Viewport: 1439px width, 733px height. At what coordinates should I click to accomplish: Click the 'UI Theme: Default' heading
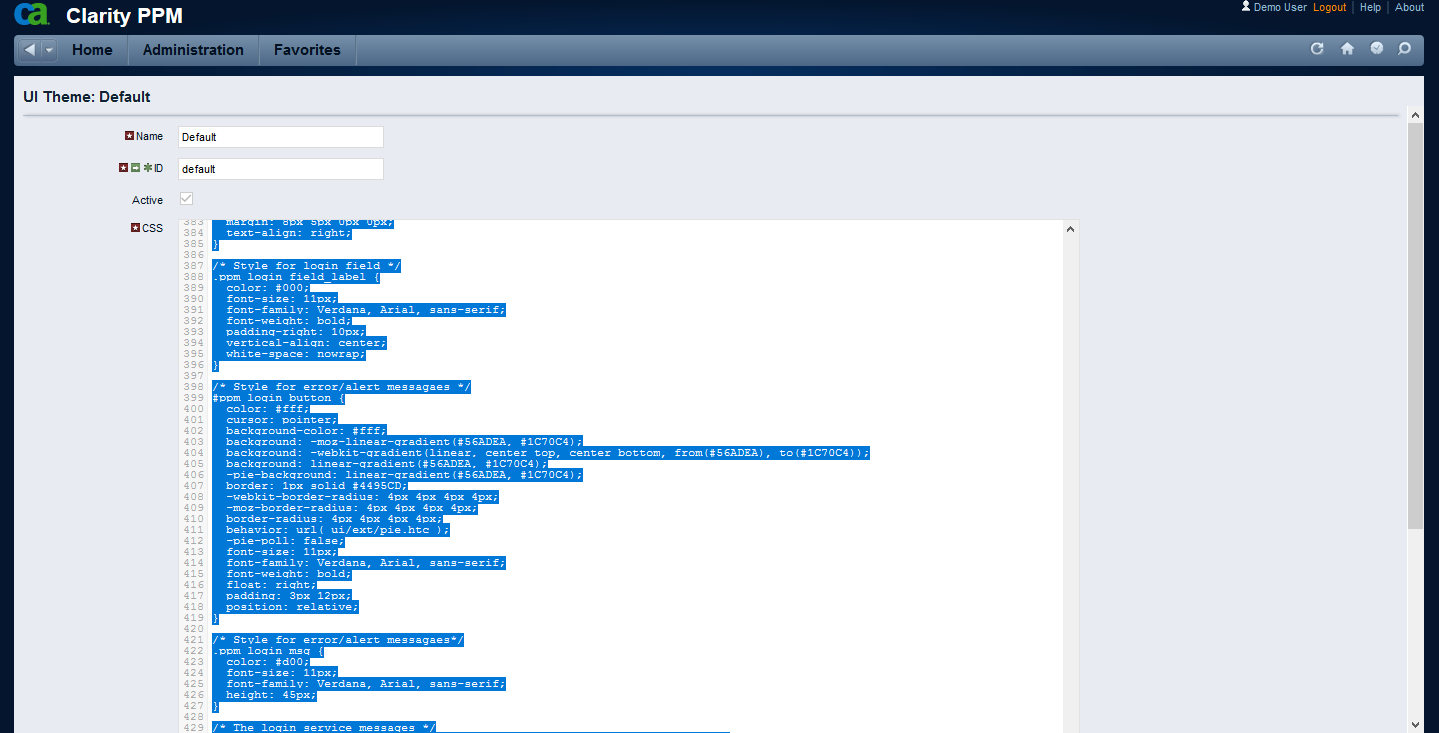pyautogui.click(x=87, y=97)
